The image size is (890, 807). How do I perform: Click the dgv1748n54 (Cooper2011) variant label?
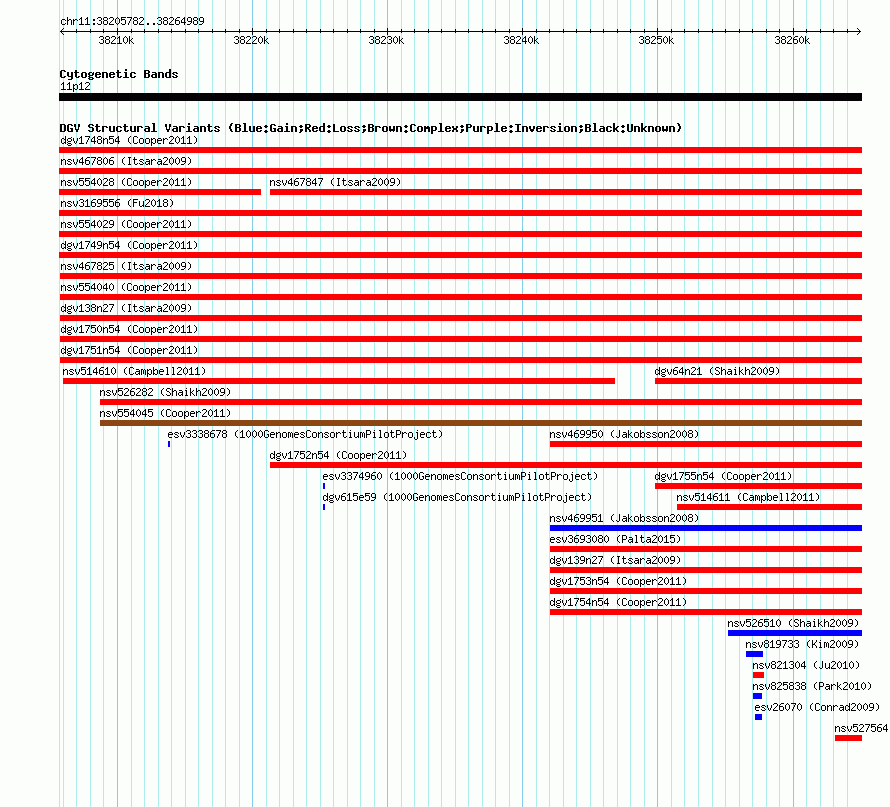(129, 140)
